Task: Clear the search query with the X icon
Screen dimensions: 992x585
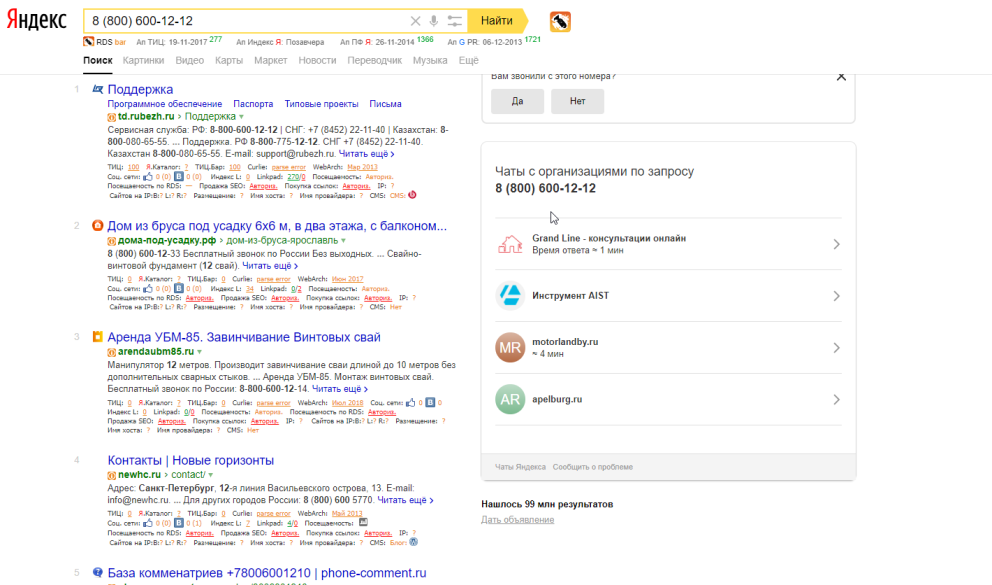Action: tap(415, 21)
